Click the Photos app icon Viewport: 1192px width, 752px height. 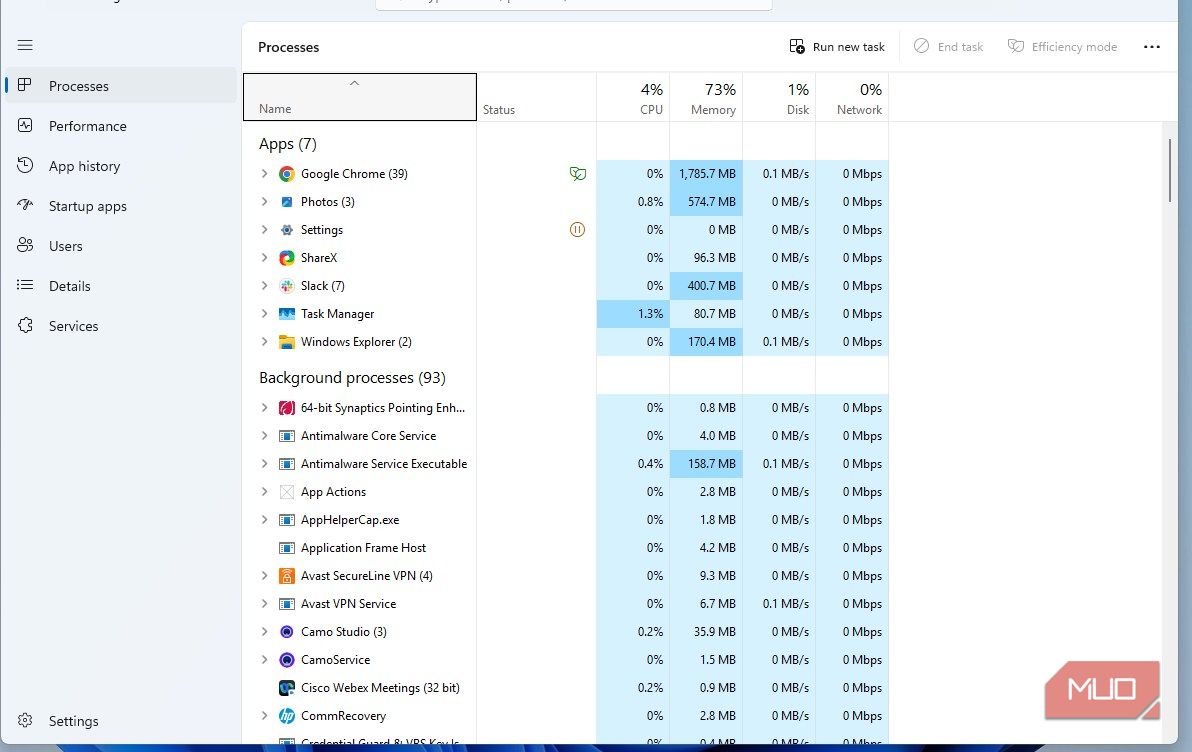coord(287,202)
